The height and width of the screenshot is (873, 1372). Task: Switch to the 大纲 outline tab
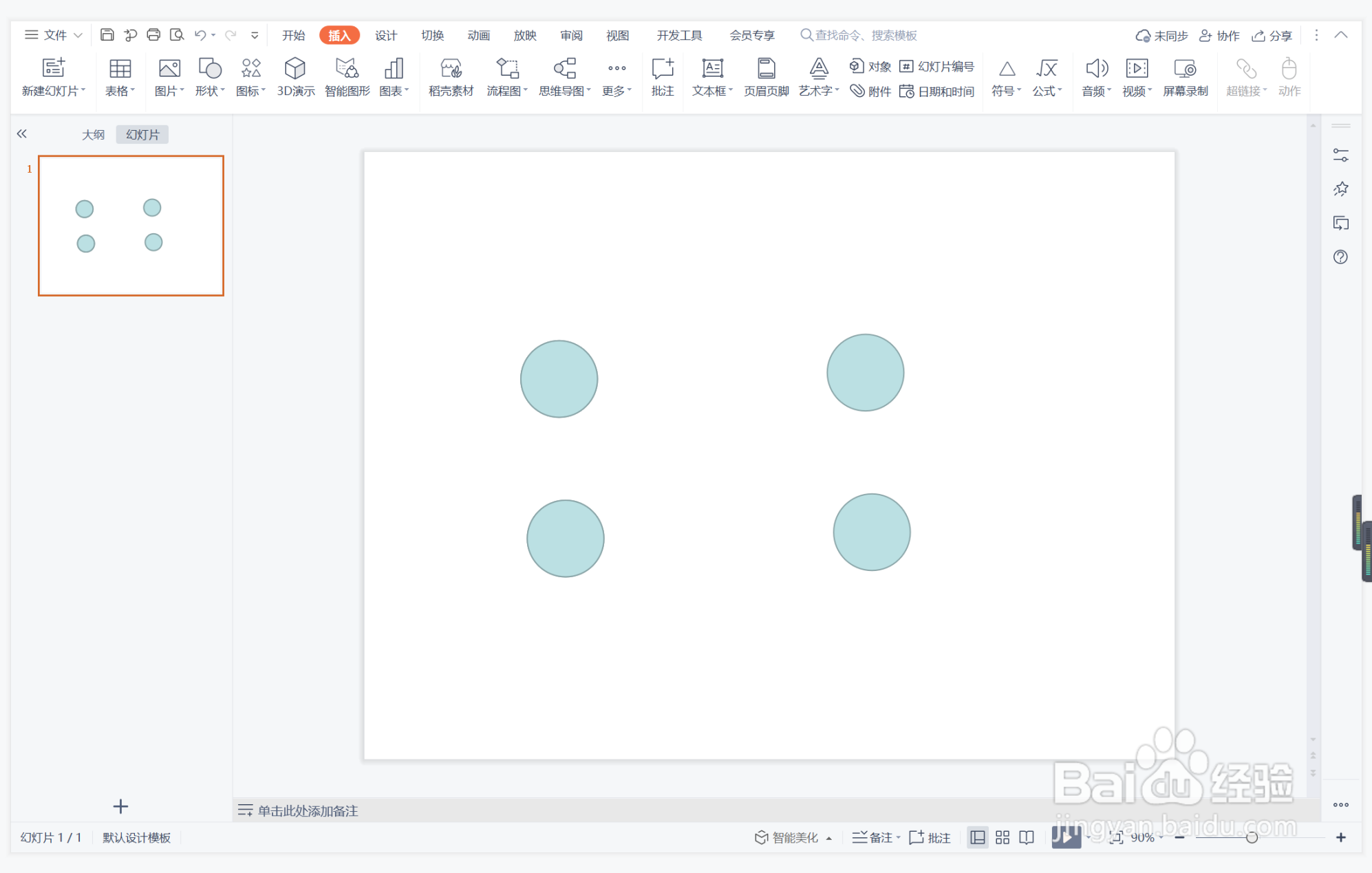pos(93,135)
